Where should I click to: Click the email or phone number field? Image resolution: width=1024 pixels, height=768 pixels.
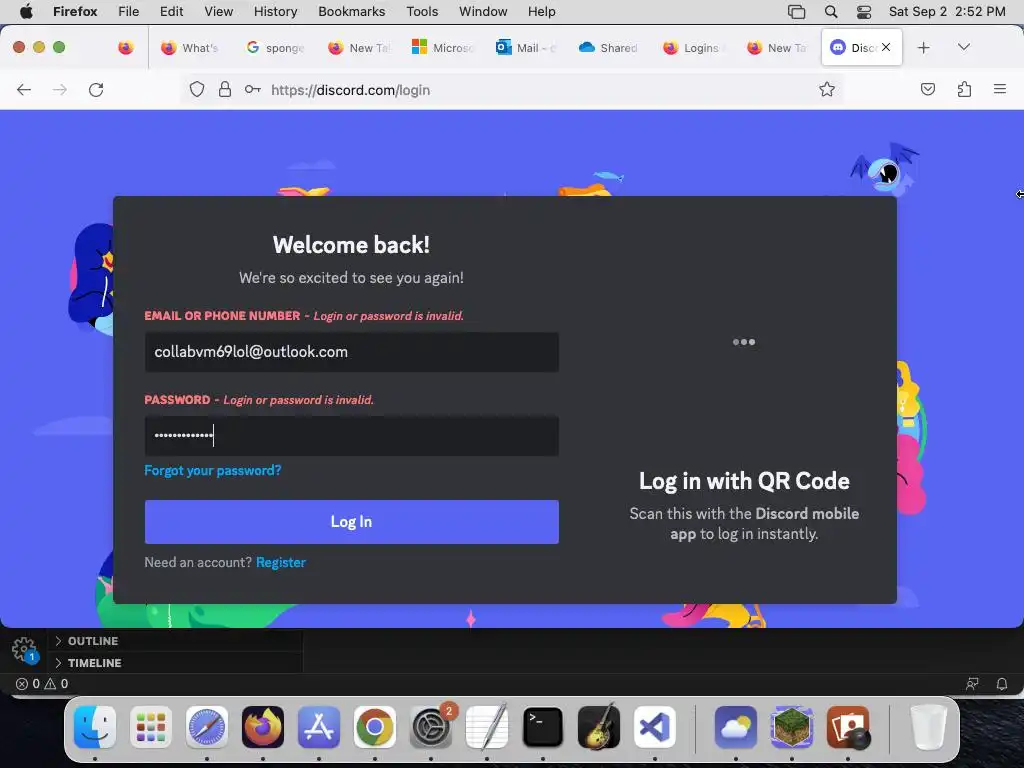click(x=351, y=352)
